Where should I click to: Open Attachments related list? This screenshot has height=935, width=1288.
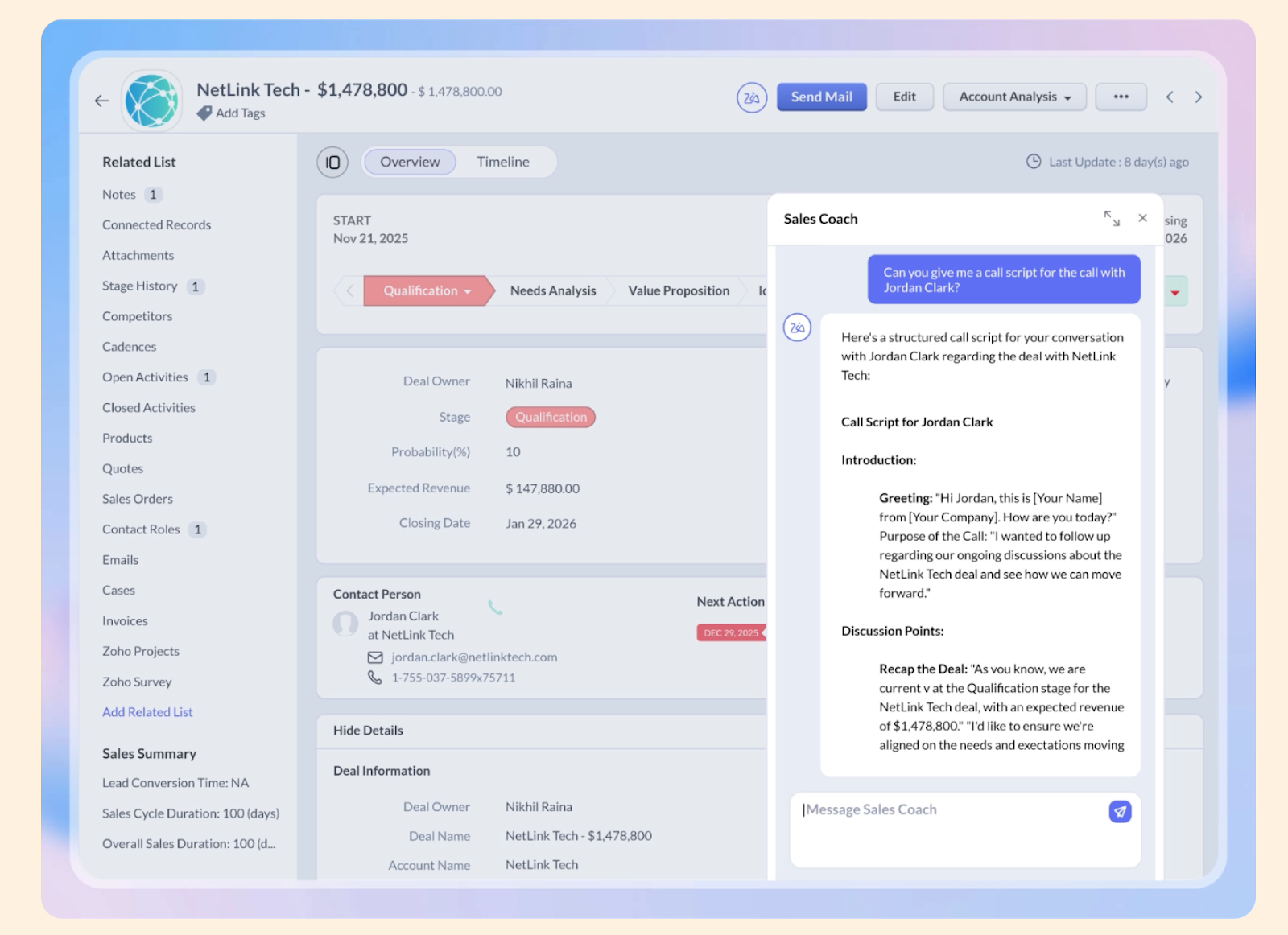tap(138, 256)
